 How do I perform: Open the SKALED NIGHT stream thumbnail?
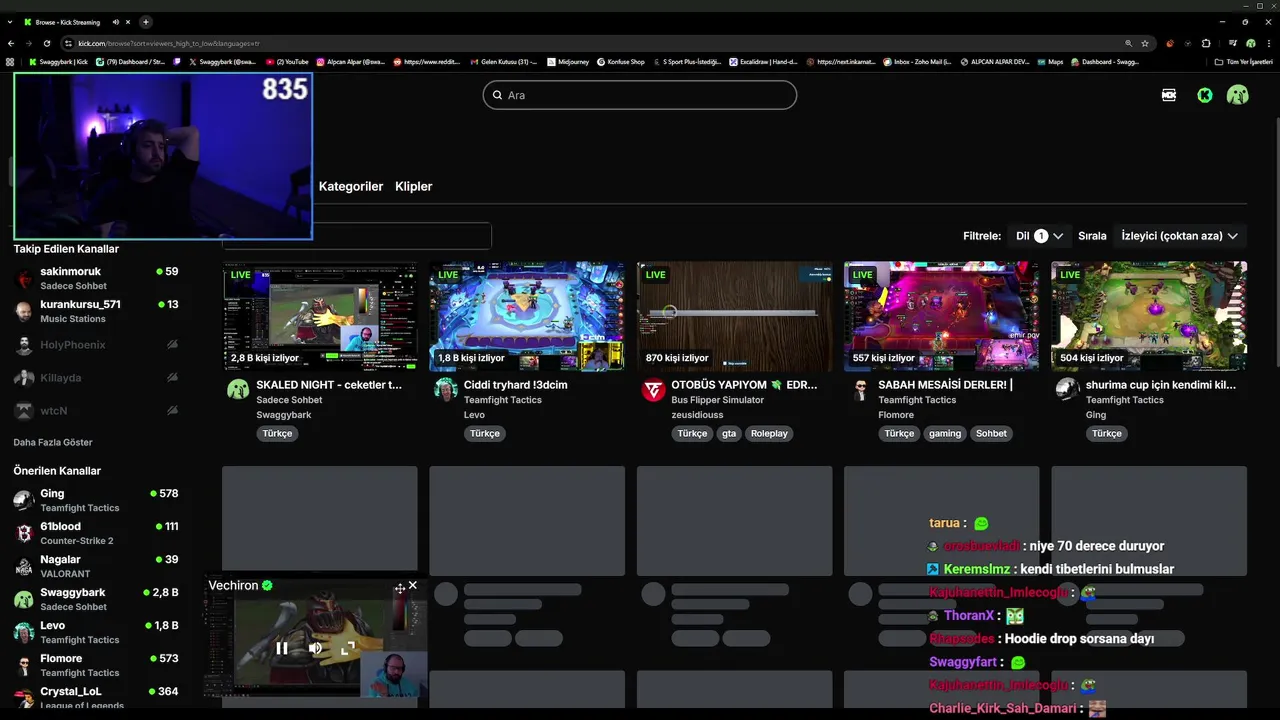tap(320, 316)
